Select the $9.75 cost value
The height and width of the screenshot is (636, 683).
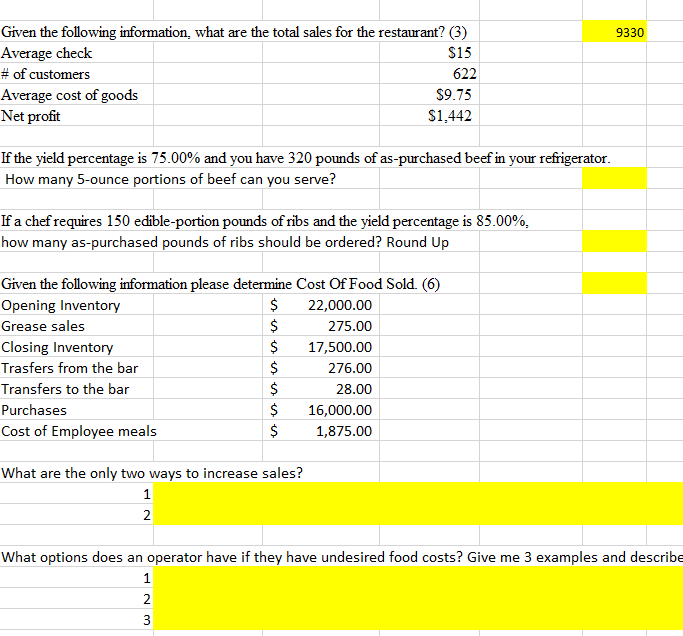(x=453, y=95)
